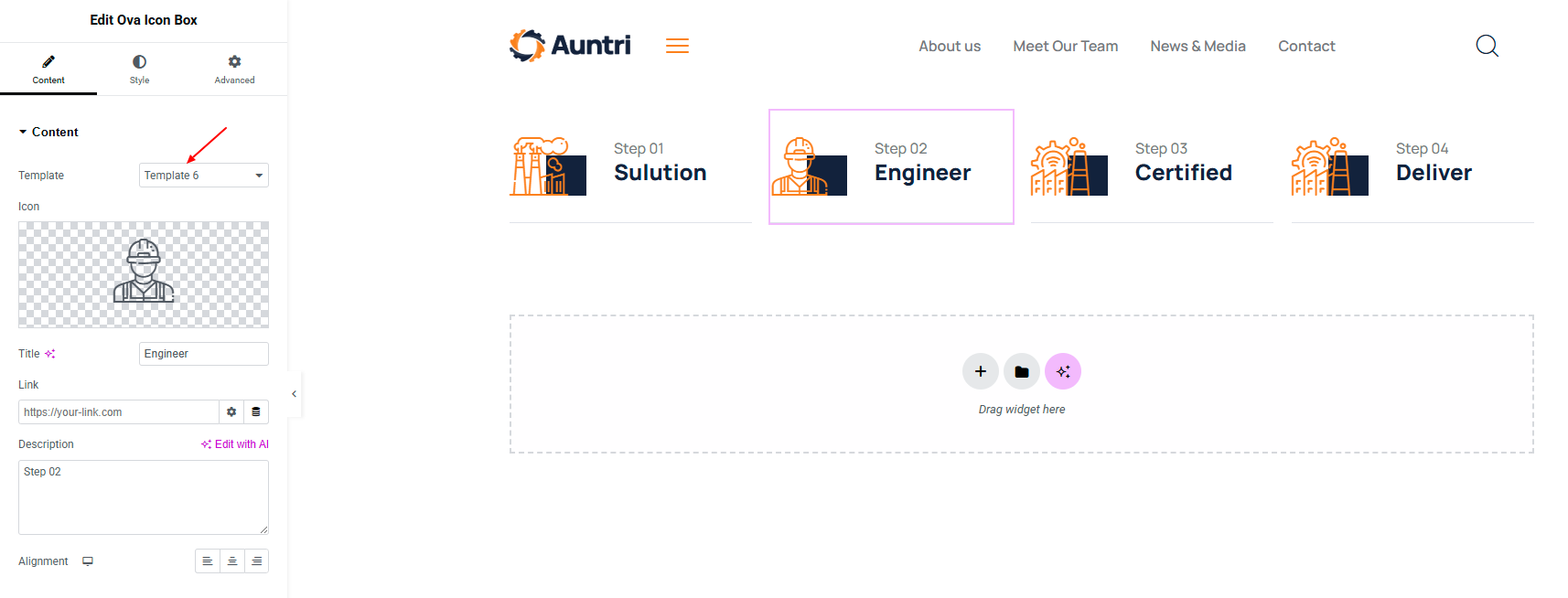Open AI builder sparkle button in drop area
Viewport: 1568px width, 598px height.
pyautogui.click(x=1063, y=371)
